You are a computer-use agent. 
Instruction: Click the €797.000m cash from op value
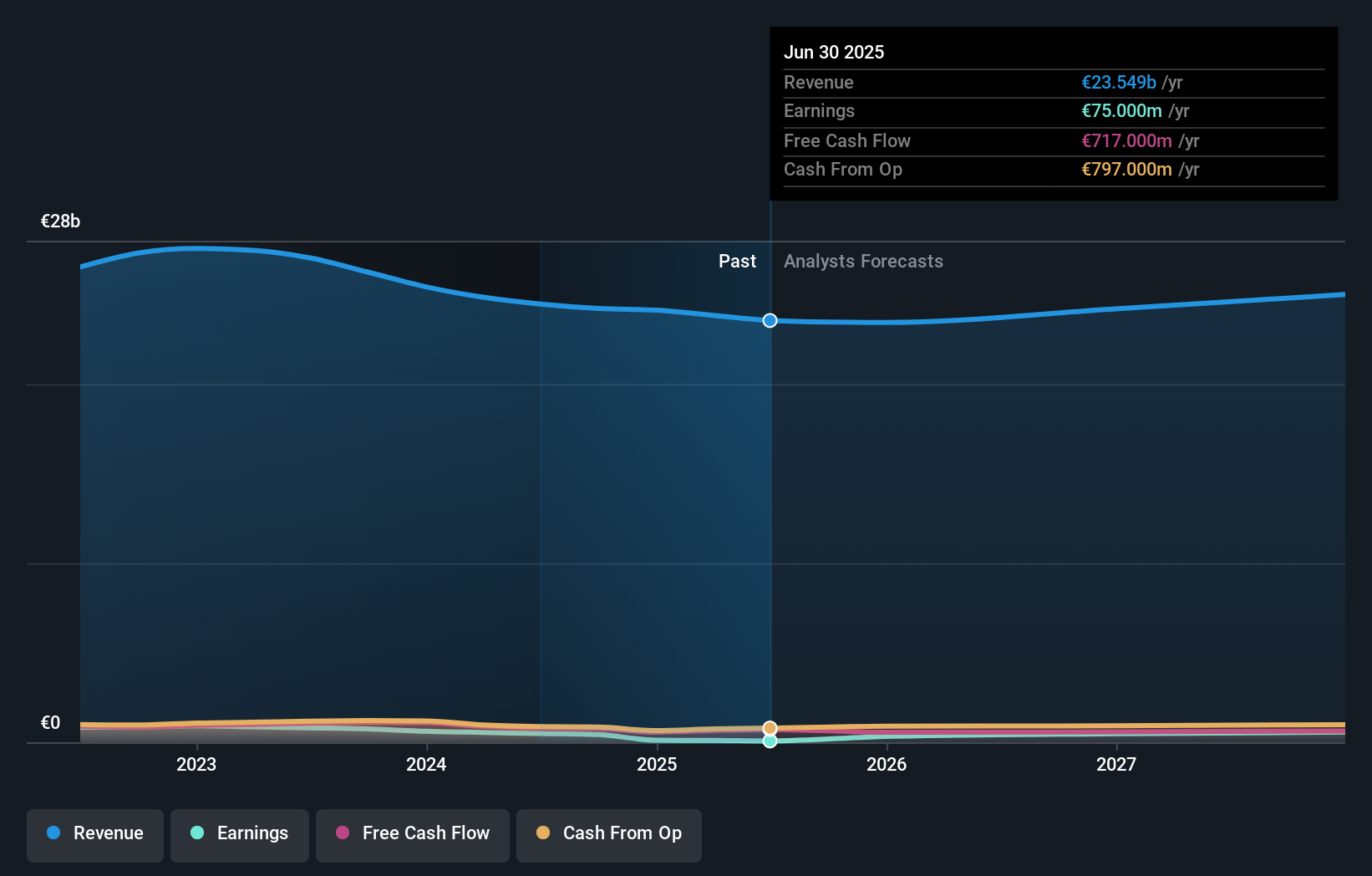[1126, 169]
